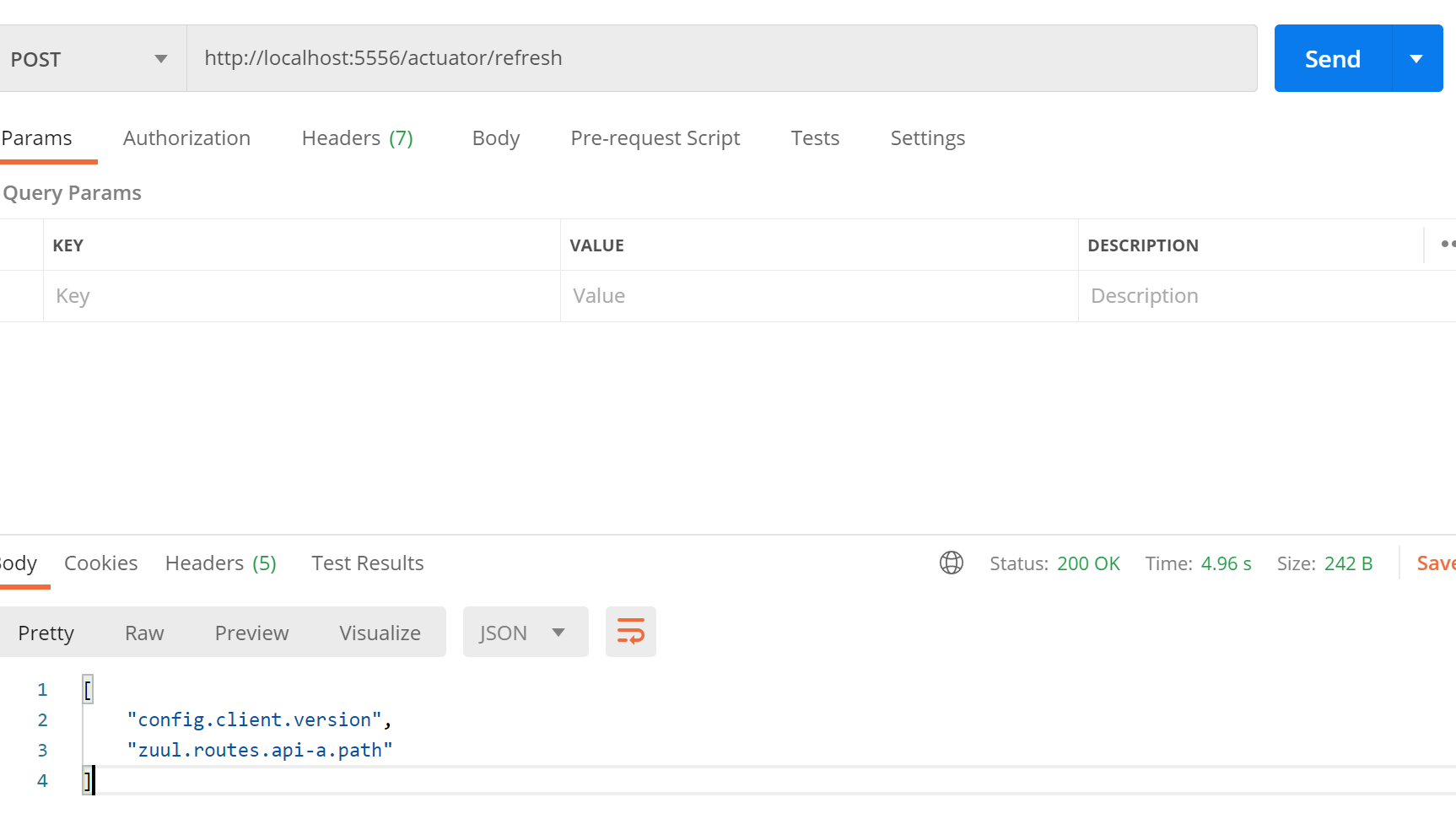Click line number 4 in response
This screenshot has width=1456, height=835.
[x=42, y=781]
